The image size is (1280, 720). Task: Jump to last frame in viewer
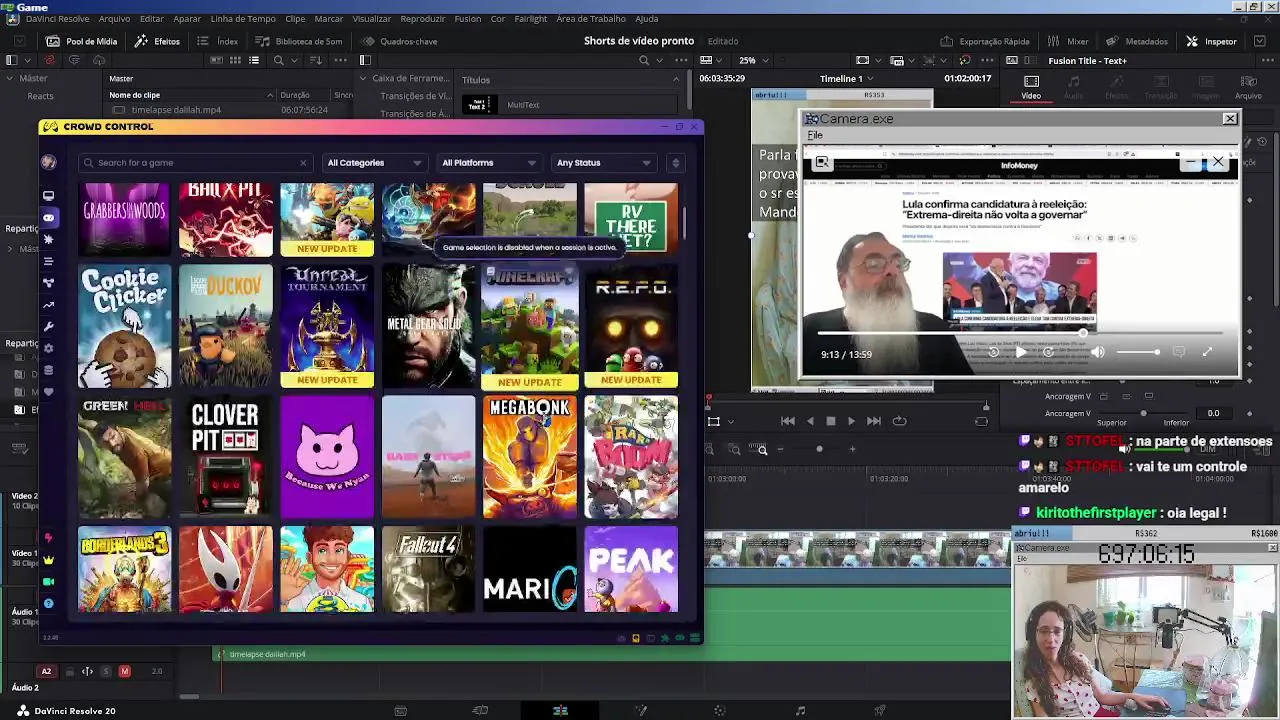tap(874, 421)
